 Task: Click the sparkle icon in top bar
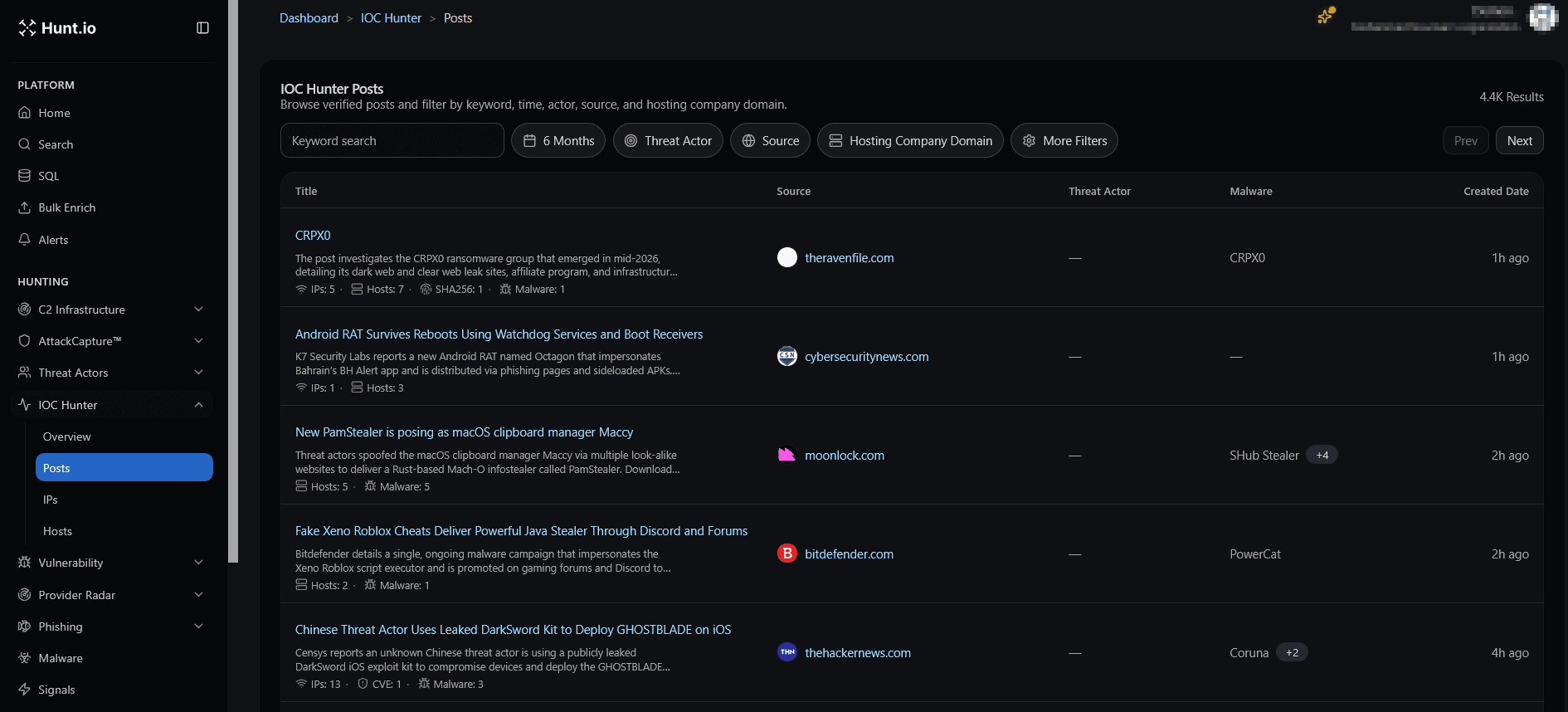tap(1327, 16)
